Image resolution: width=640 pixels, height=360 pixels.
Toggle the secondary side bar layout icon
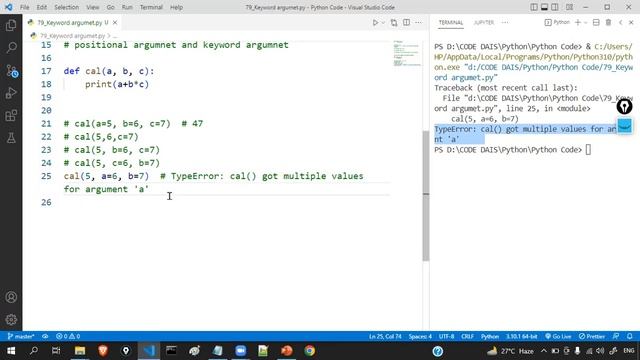(x=555, y=7)
